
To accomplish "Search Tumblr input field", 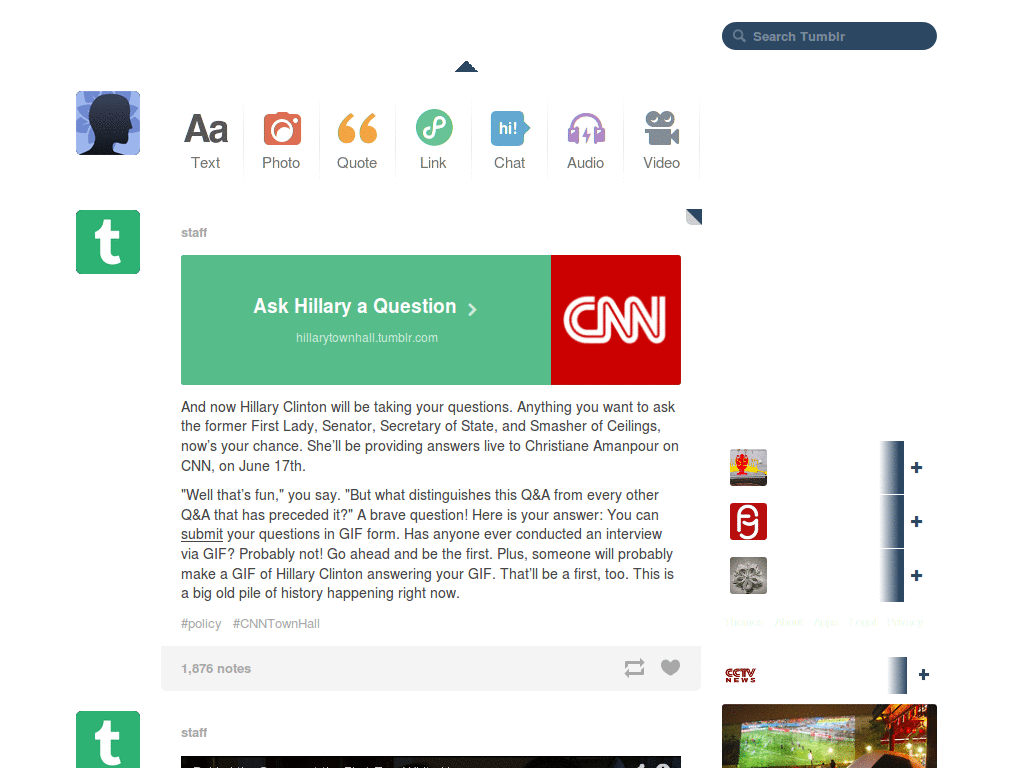I will pos(829,36).
